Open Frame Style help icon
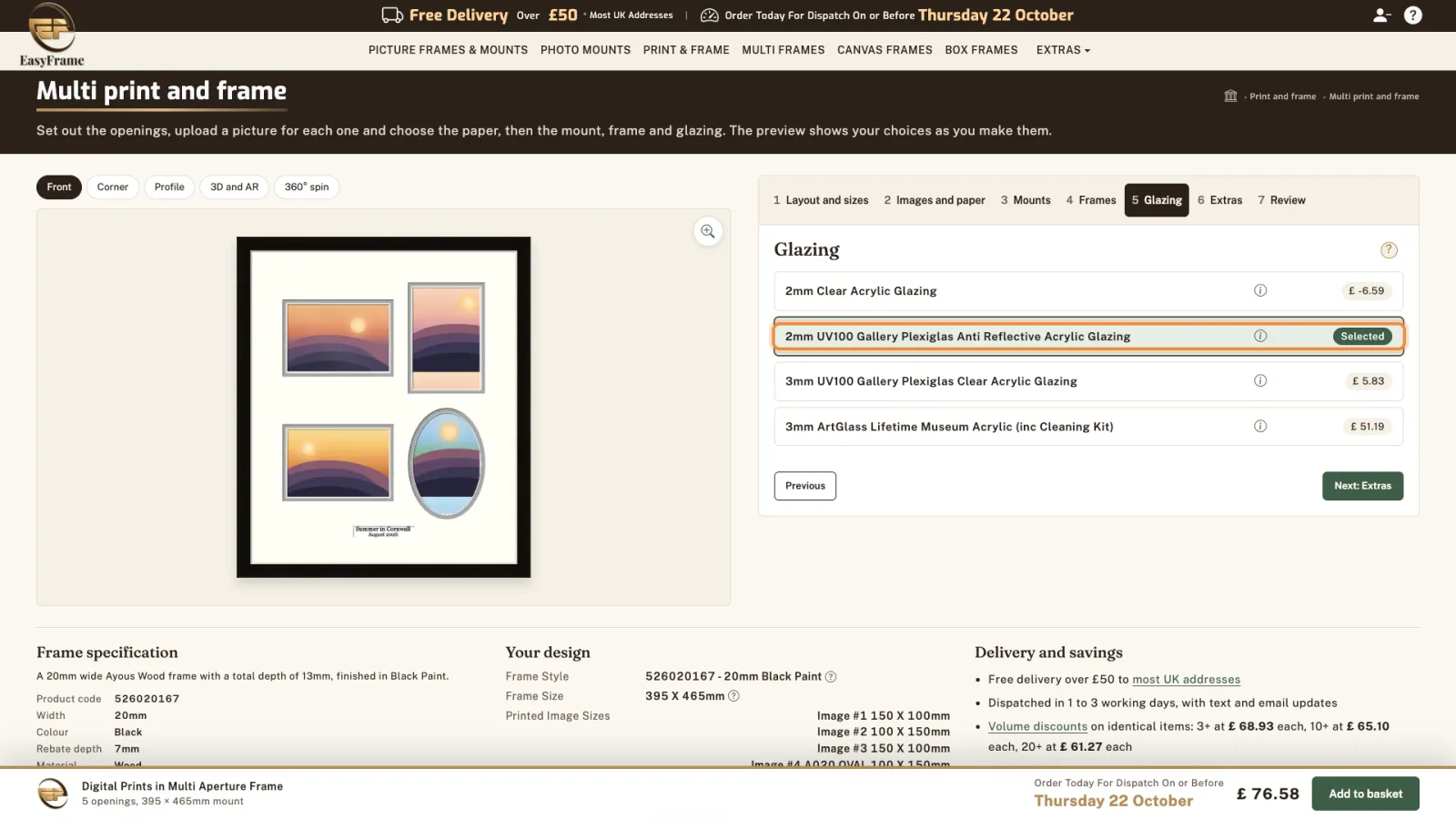 tap(831, 676)
